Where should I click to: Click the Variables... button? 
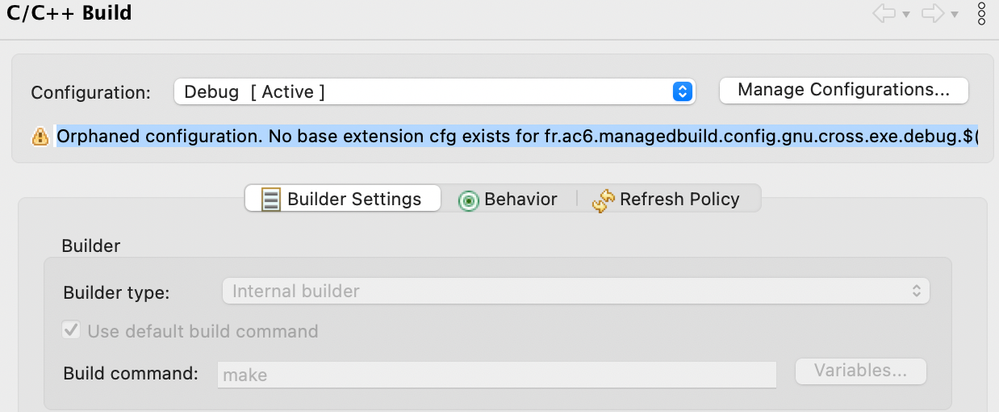click(861, 371)
